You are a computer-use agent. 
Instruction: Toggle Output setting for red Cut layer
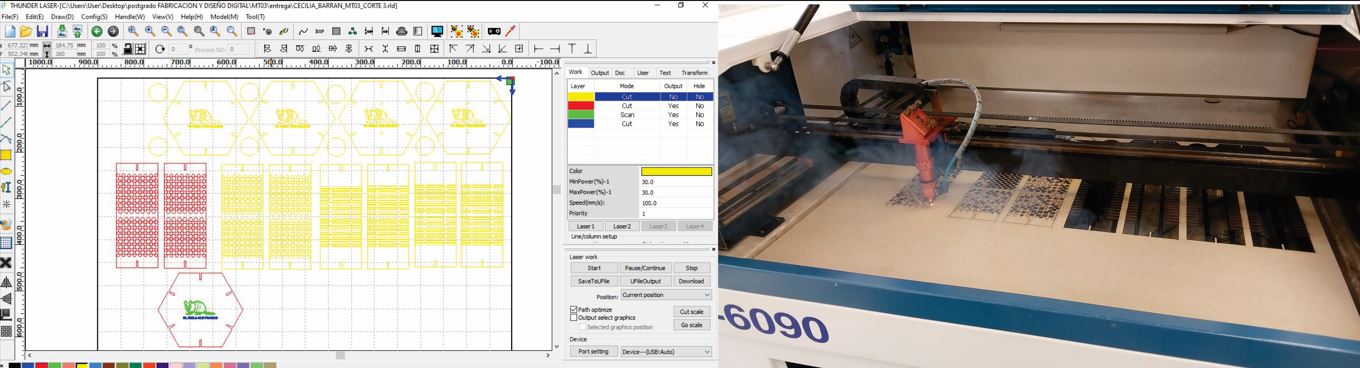[673, 106]
